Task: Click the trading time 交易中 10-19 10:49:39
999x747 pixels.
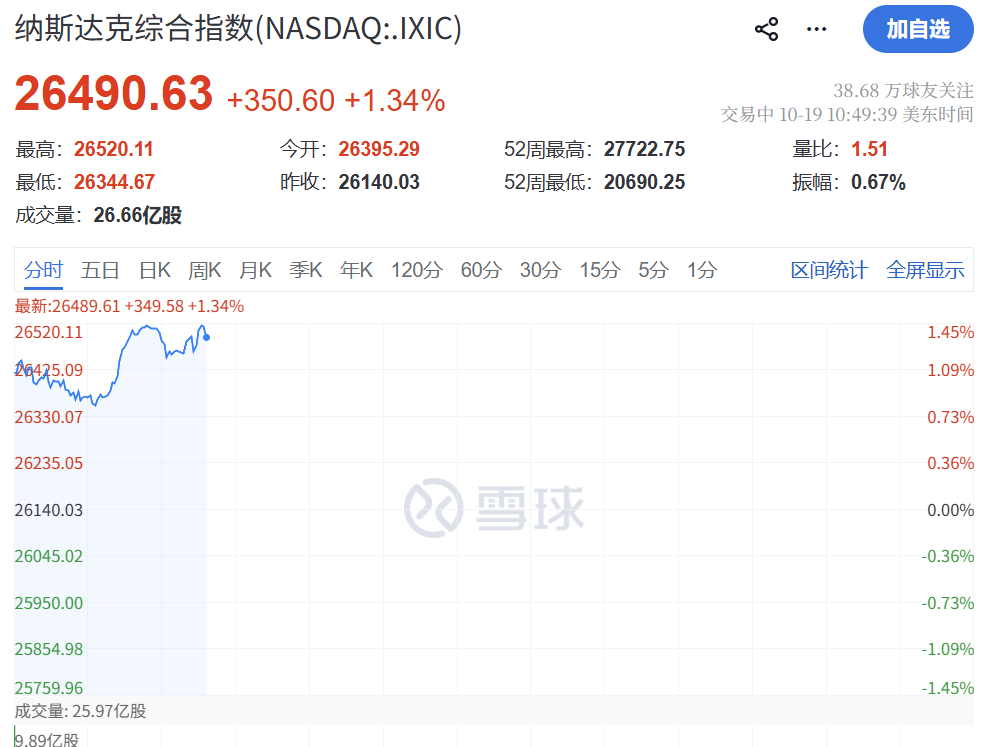Action: tap(809, 115)
